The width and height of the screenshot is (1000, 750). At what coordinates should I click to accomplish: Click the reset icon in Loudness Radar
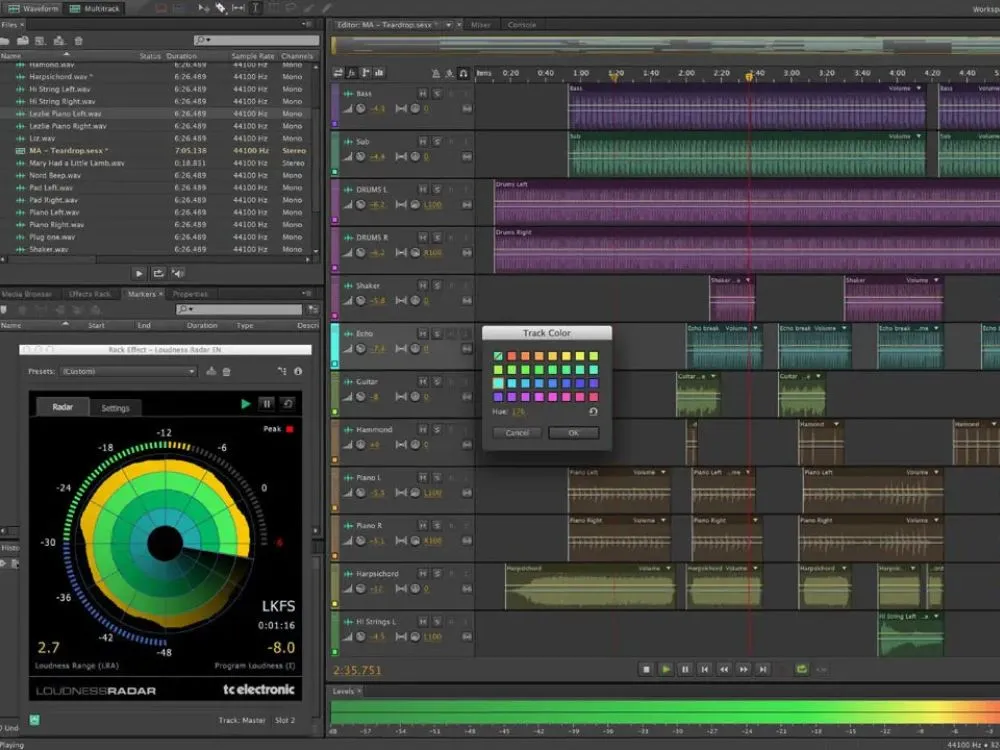coord(288,404)
